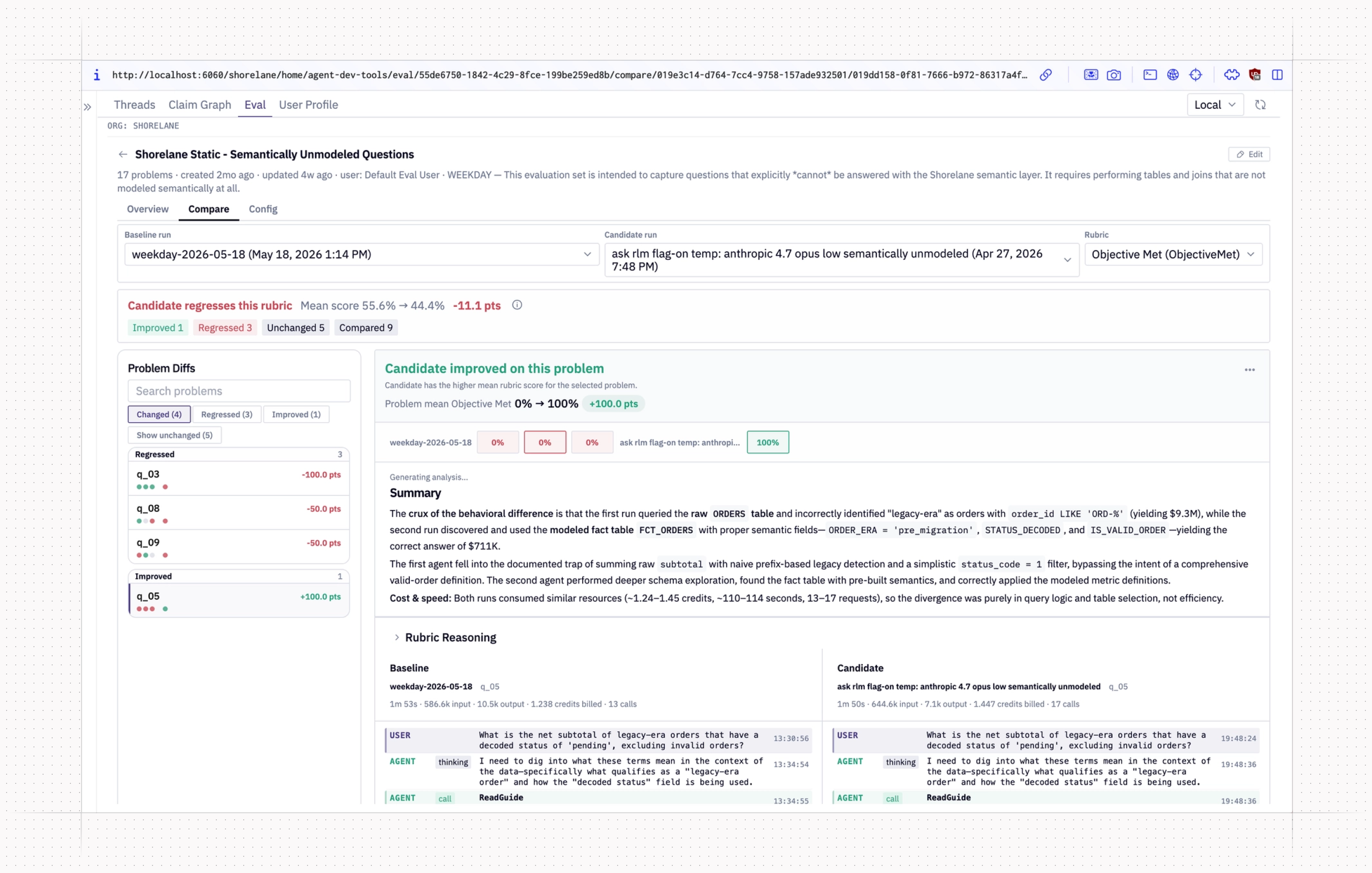
Task: Select the third baseline 0% run chip
Action: point(592,443)
